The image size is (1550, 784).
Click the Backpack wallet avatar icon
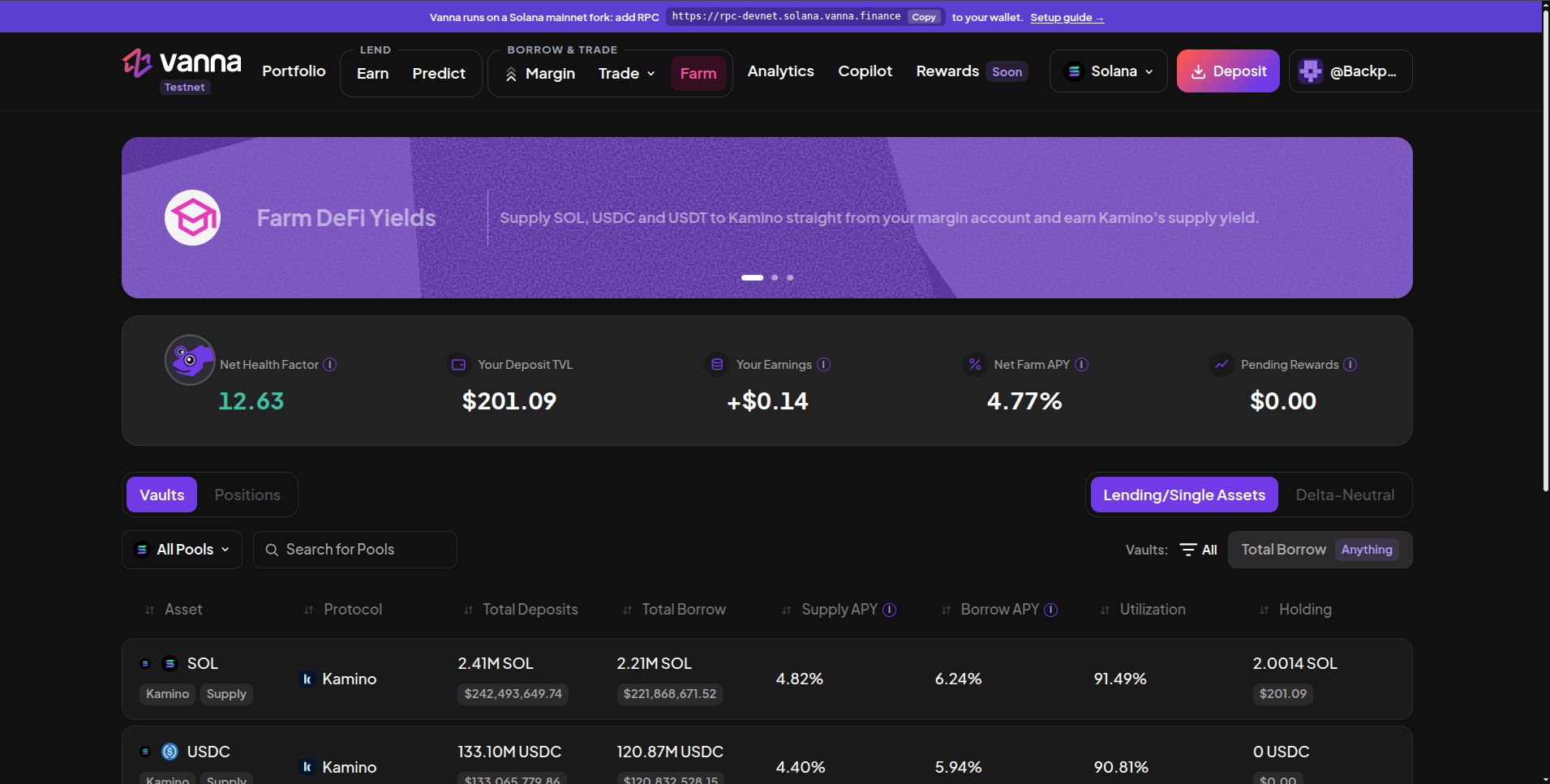tap(1310, 71)
